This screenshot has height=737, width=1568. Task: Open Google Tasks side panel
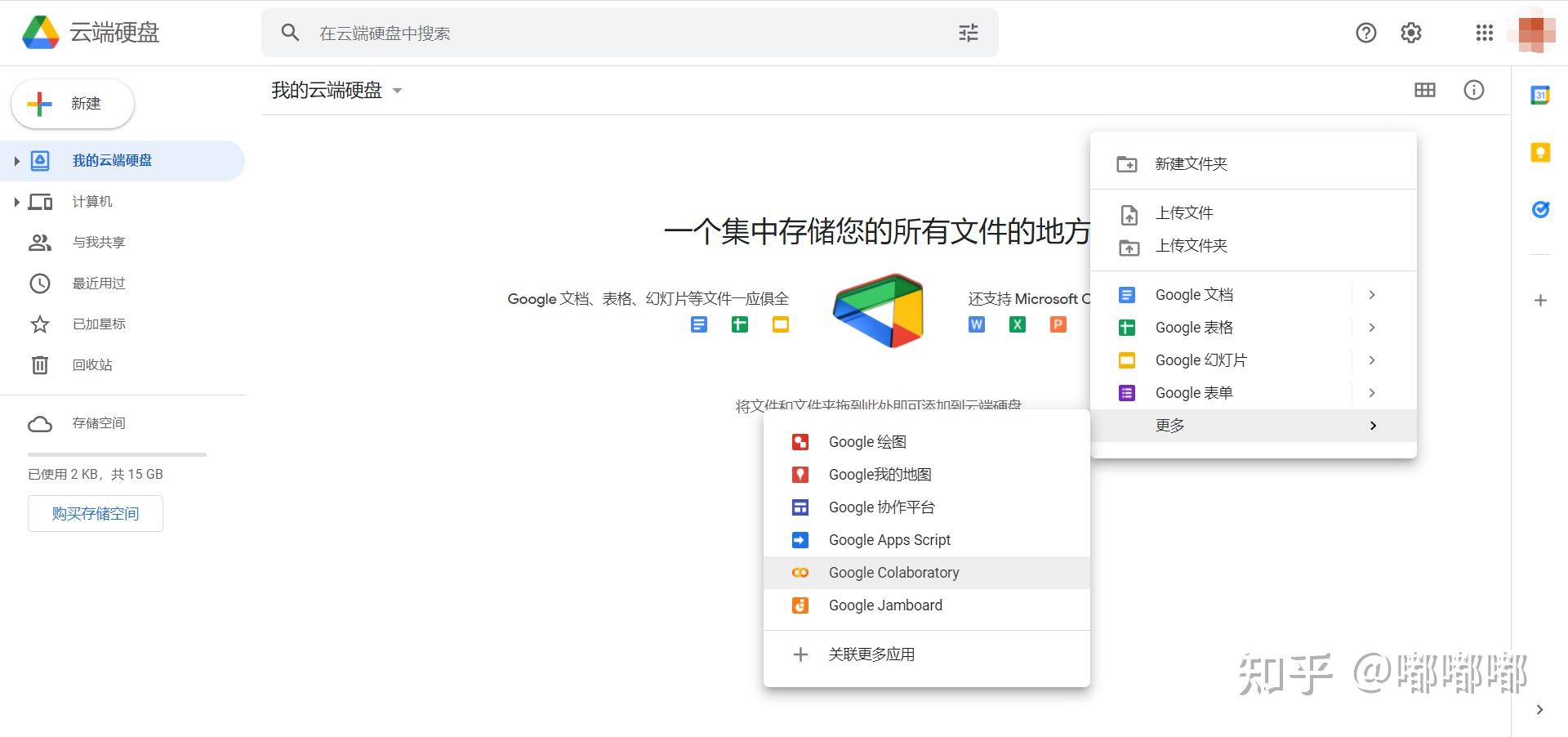(1540, 210)
